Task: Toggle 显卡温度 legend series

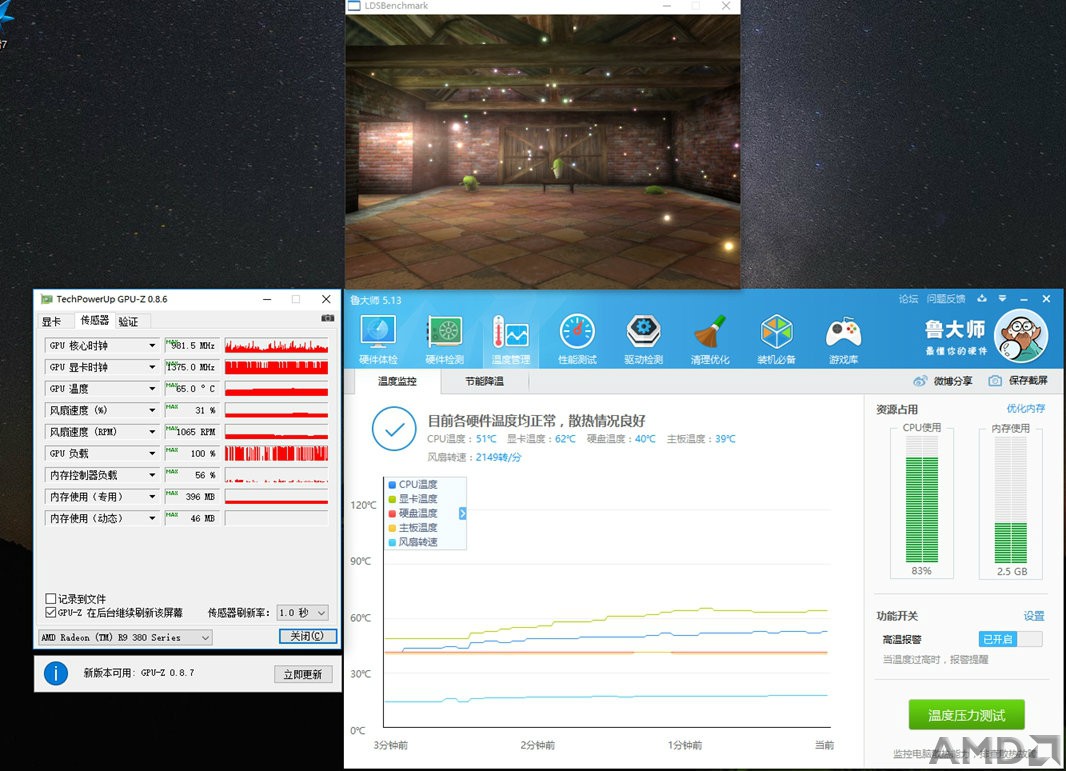Action: (413, 499)
